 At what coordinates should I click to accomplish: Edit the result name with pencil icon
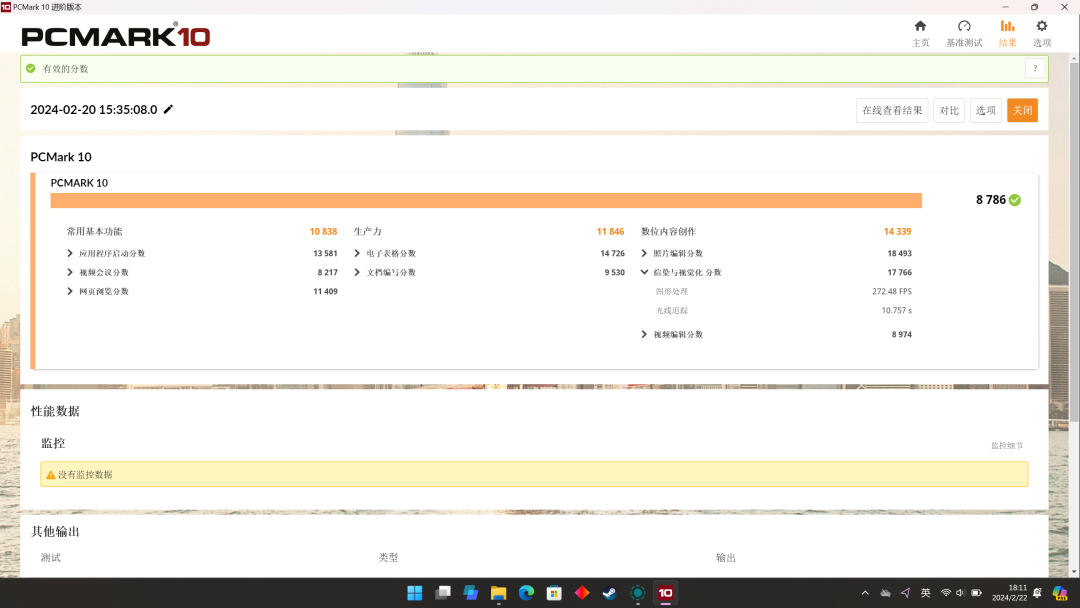pyautogui.click(x=168, y=109)
